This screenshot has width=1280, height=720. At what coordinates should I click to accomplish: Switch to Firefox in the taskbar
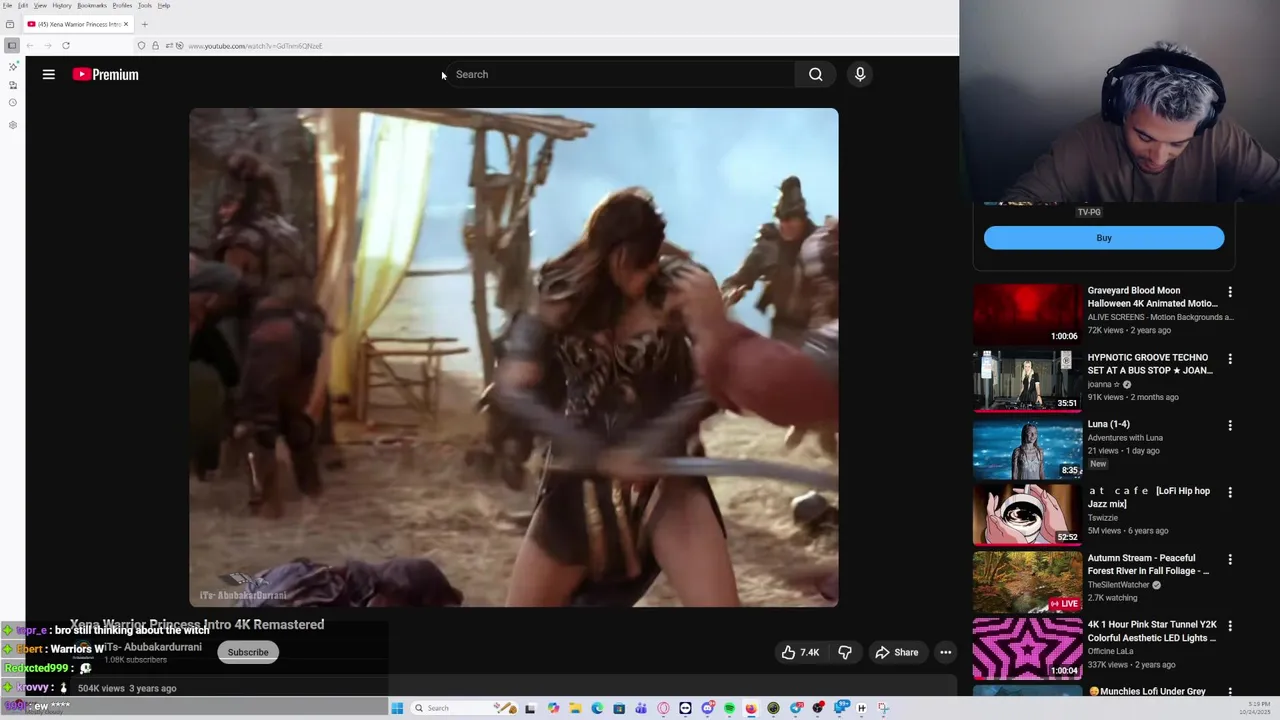(750, 708)
